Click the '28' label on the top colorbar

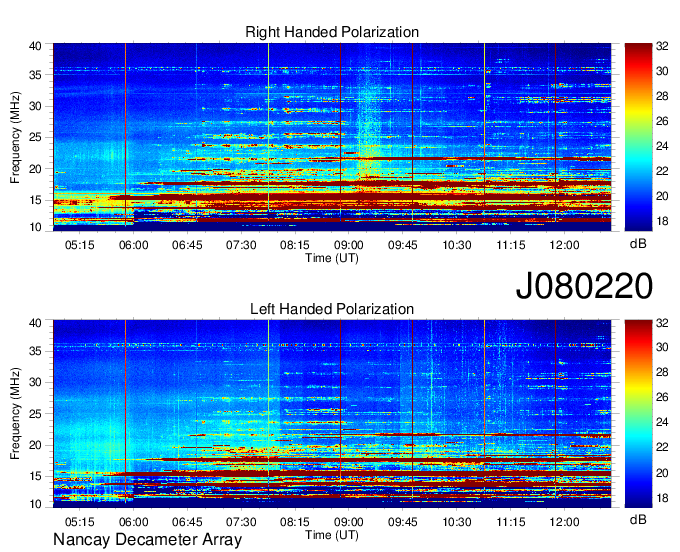pos(662,96)
